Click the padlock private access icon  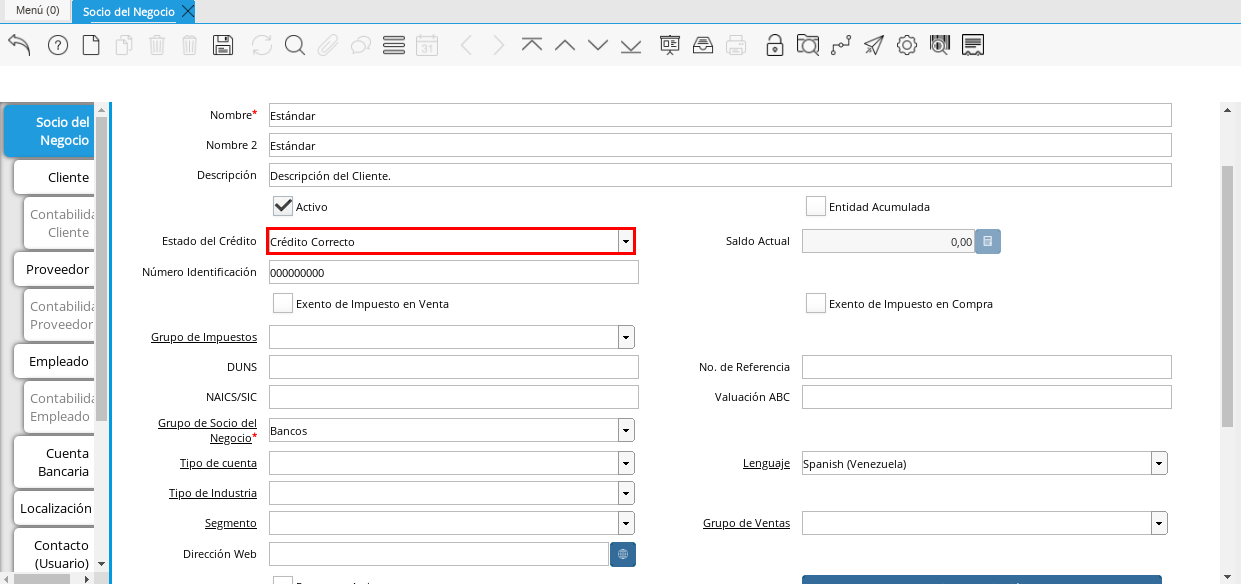[x=774, y=45]
